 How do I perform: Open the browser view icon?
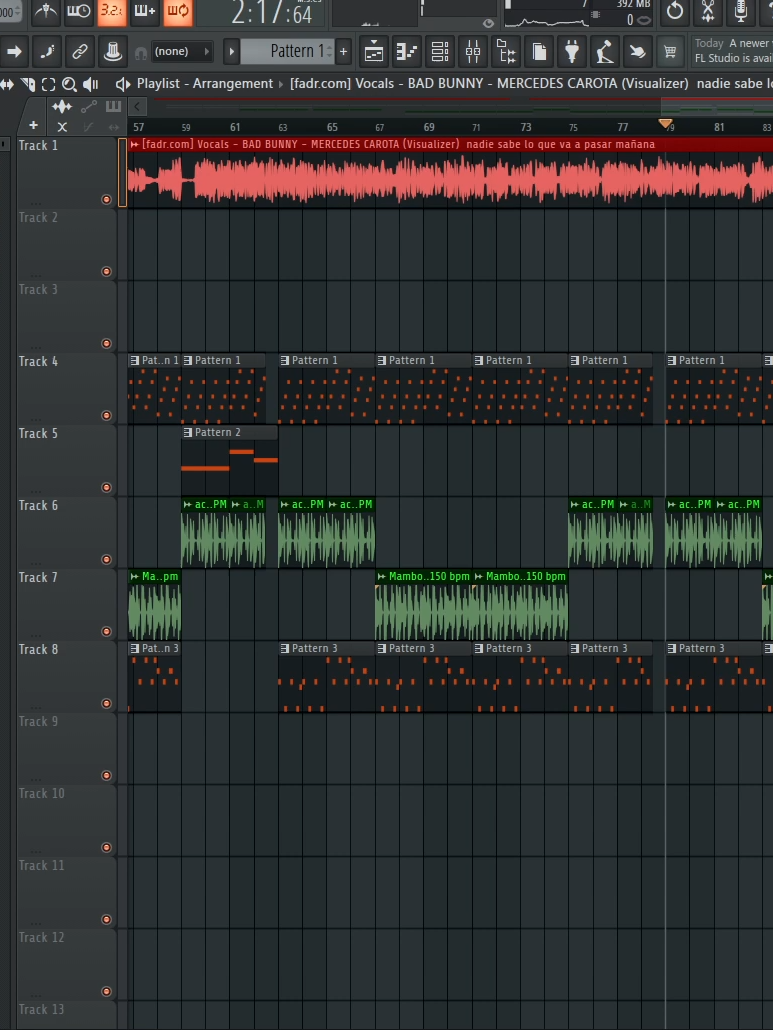(506, 51)
